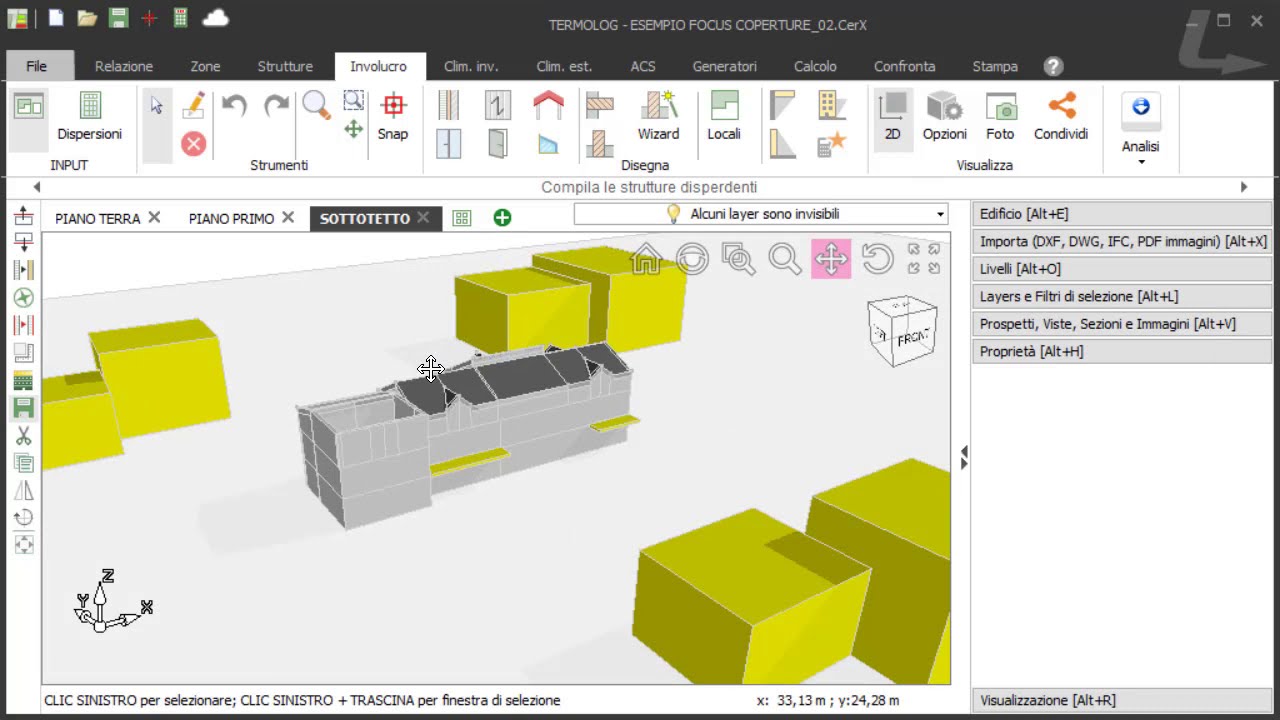Open the Locali rooms tool
The image size is (1280, 720).
(x=724, y=116)
